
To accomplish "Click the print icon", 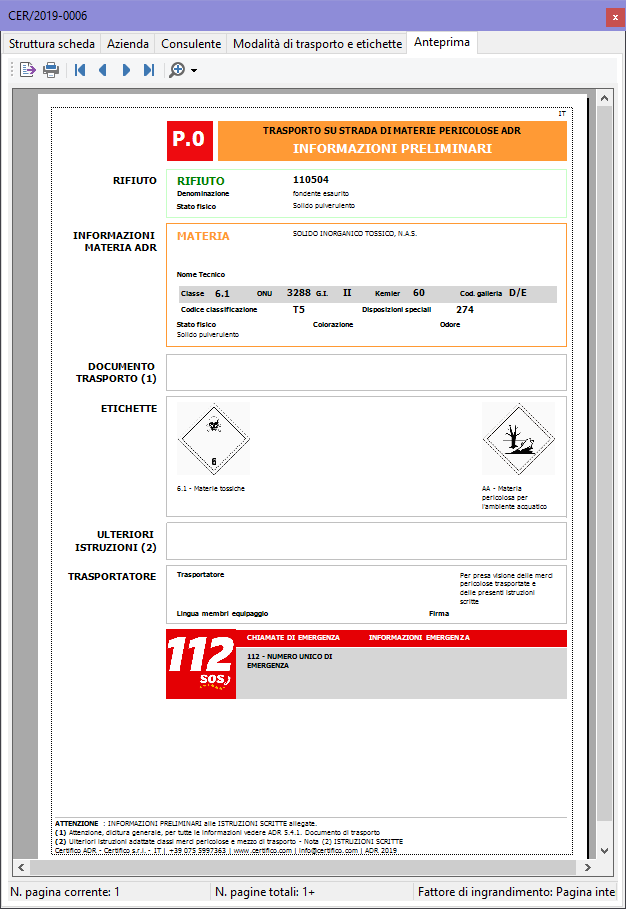I will (51, 70).
